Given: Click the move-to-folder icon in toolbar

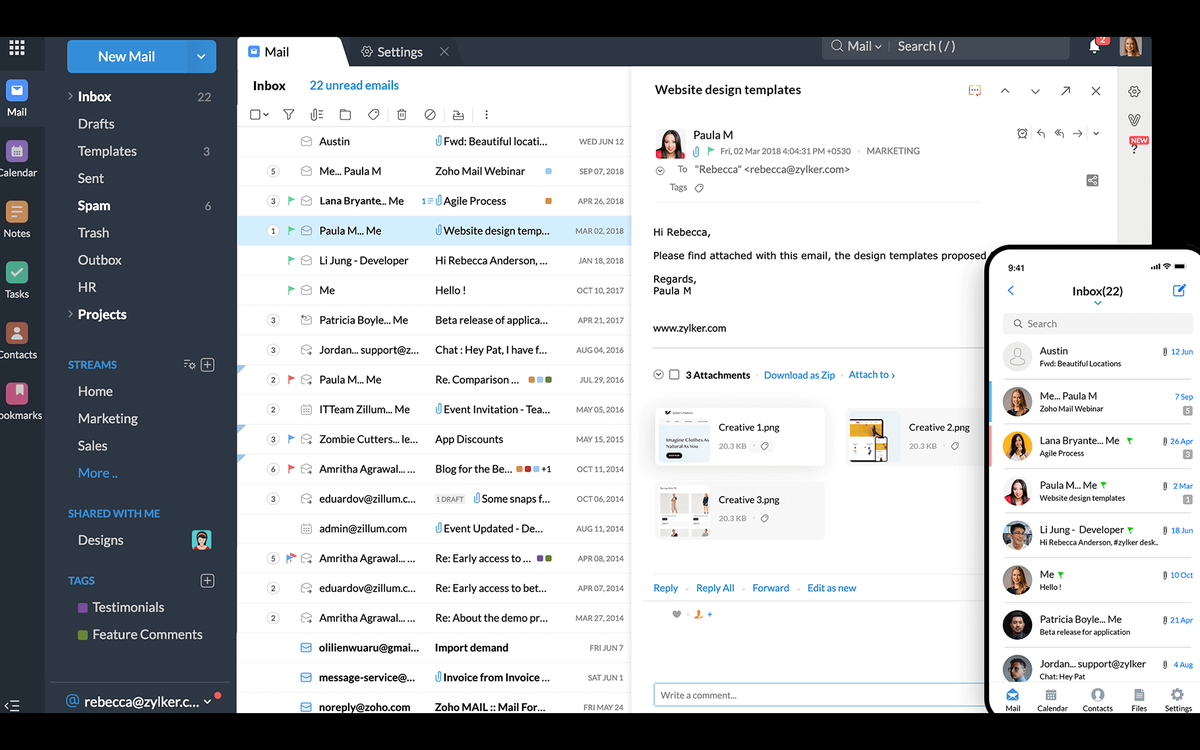Looking at the screenshot, I should 345,115.
